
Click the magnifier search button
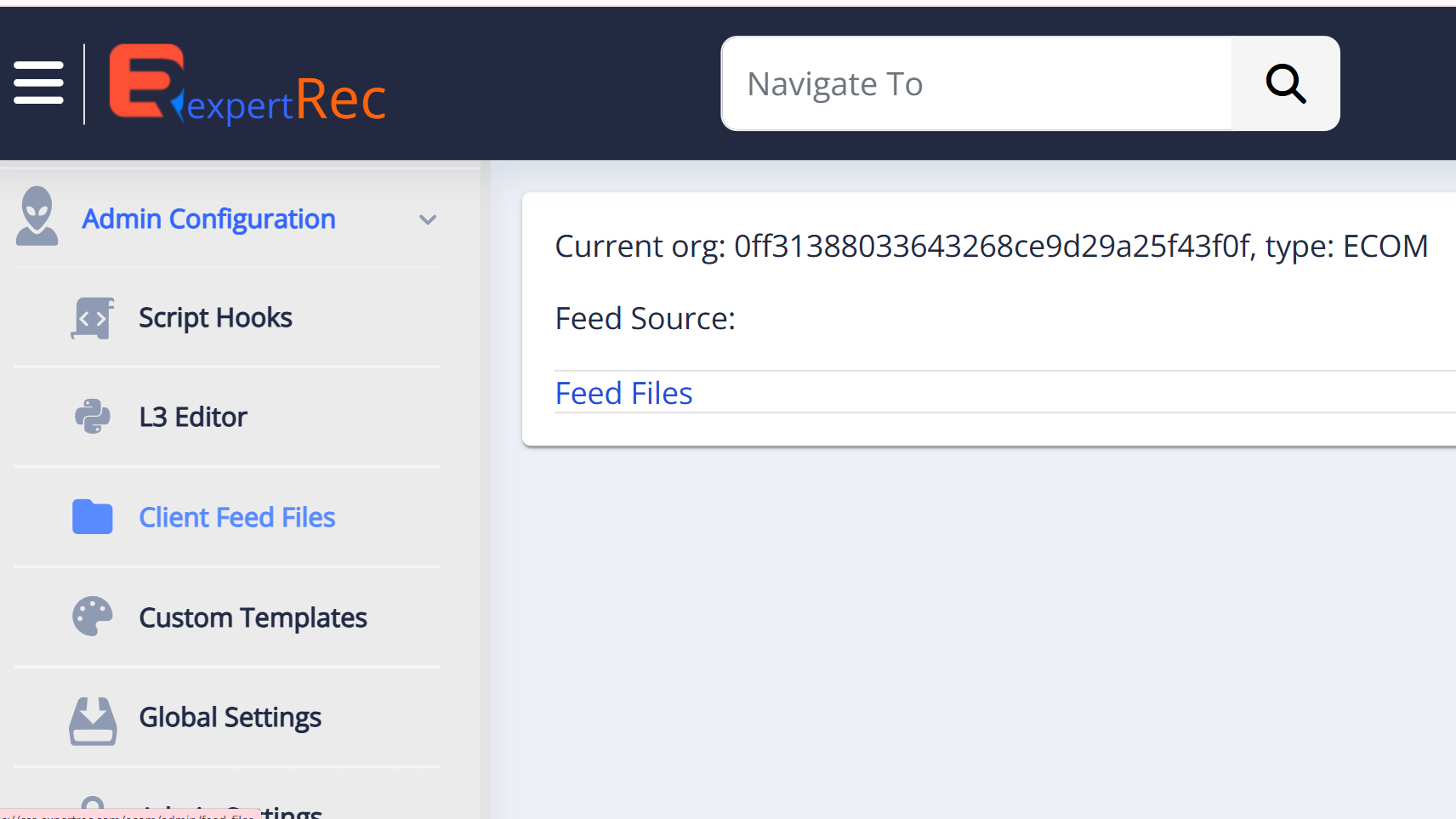(x=1285, y=83)
